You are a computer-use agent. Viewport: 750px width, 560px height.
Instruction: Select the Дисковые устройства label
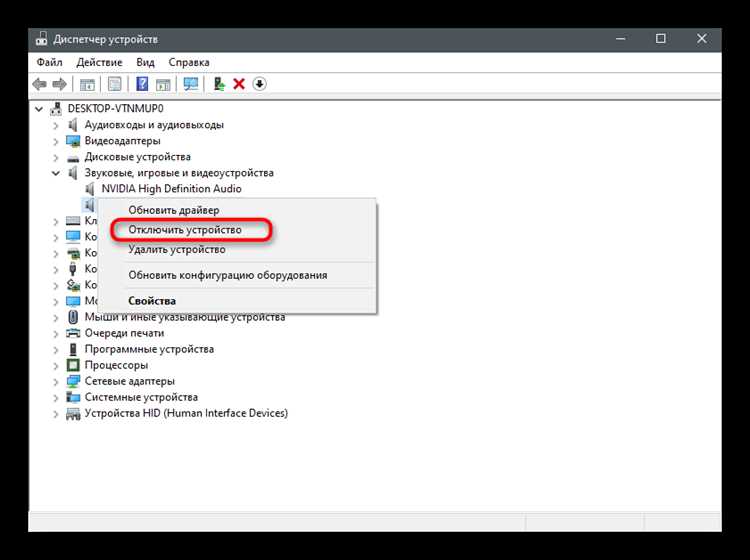137,157
